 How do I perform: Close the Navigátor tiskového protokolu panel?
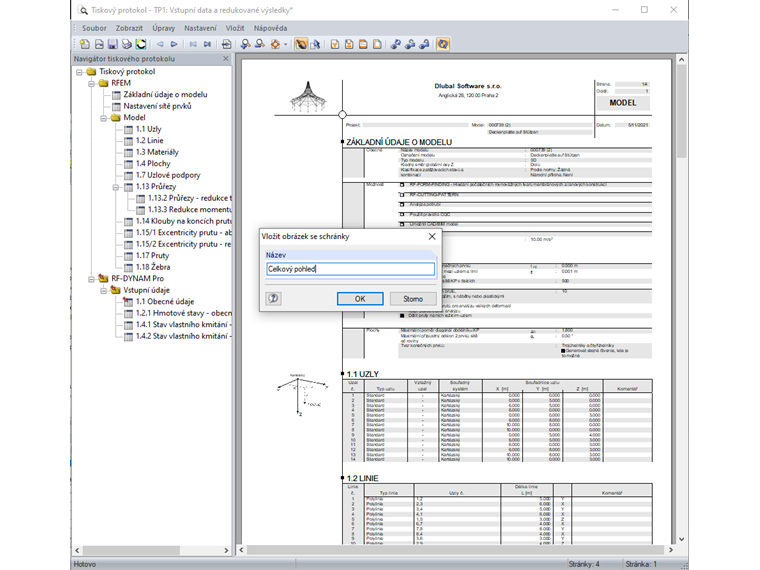pyautogui.click(x=225, y=59)
